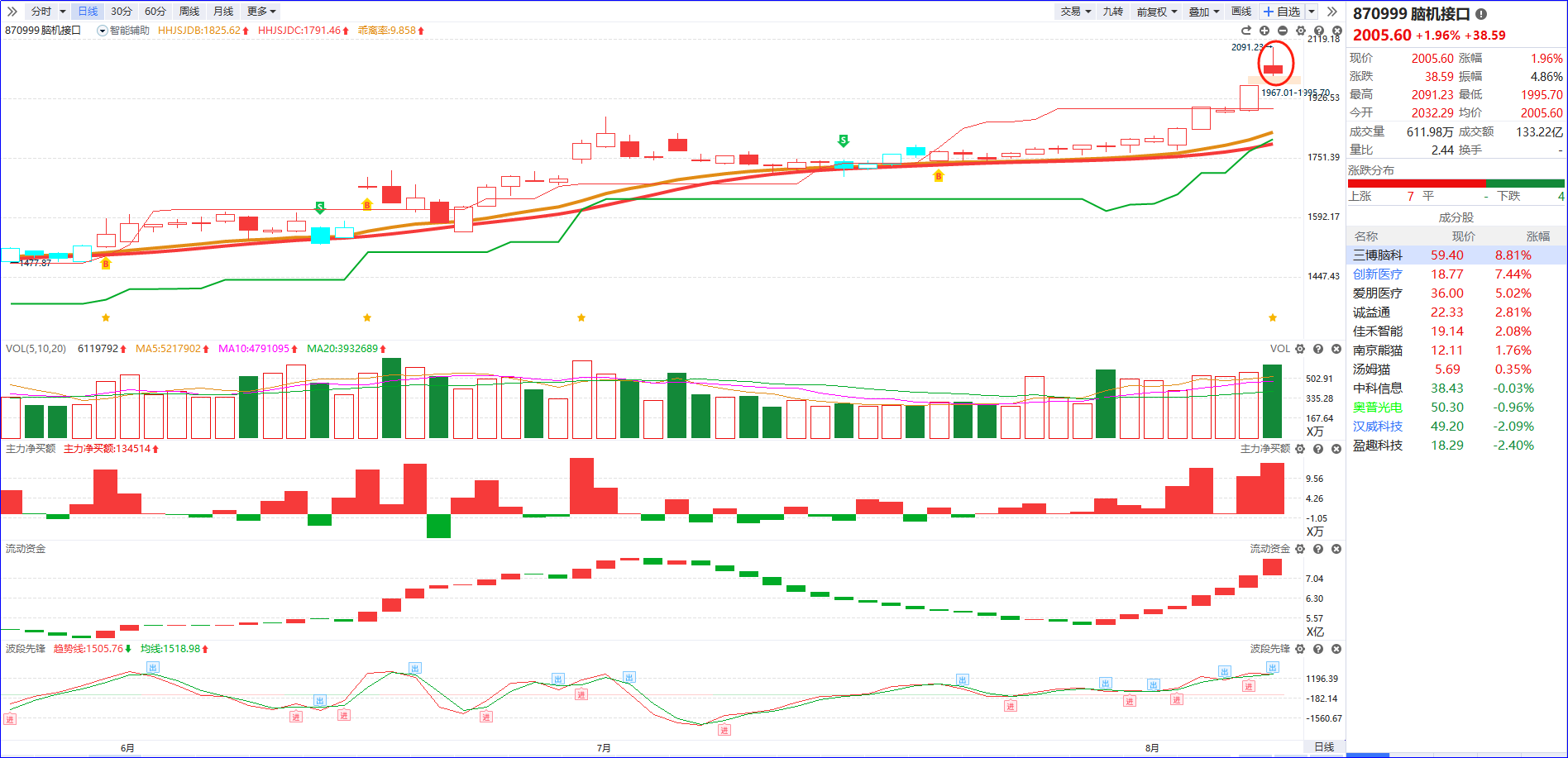Expand the left panel double-chevron icon
This screenshot has width=1568, height=758.
pyautogui.click(x=12, y=12)
